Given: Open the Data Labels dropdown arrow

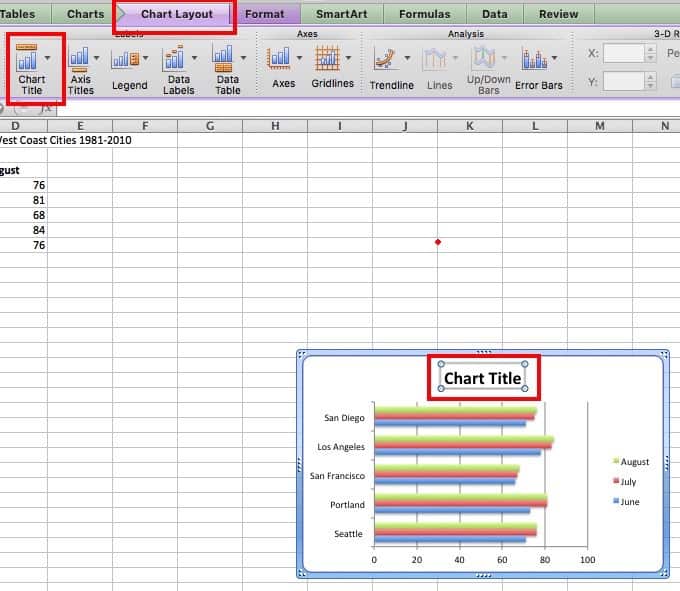Looking at the screenshot, I should click(194, 58).
